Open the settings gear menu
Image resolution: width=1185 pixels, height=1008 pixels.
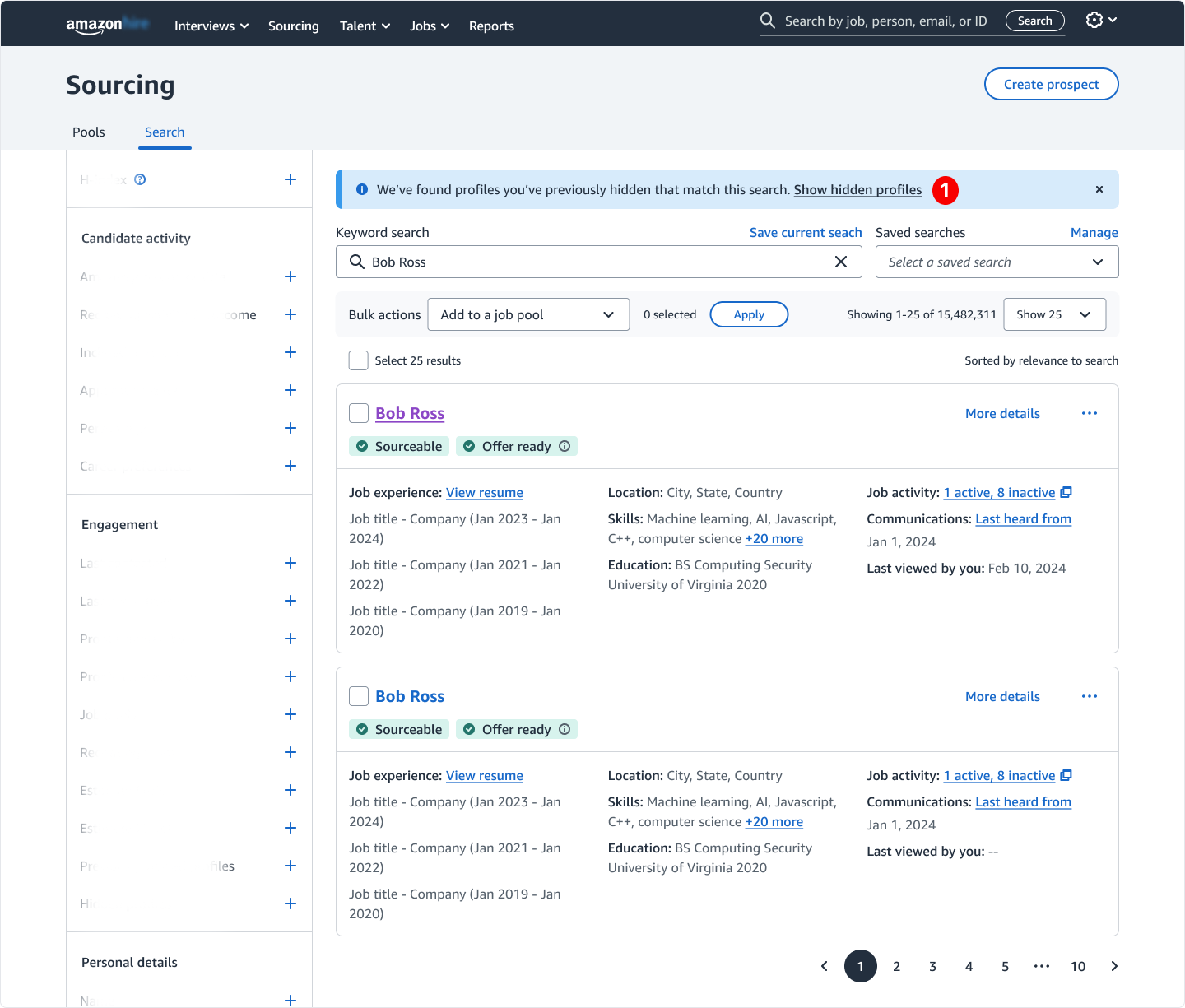1101,20
